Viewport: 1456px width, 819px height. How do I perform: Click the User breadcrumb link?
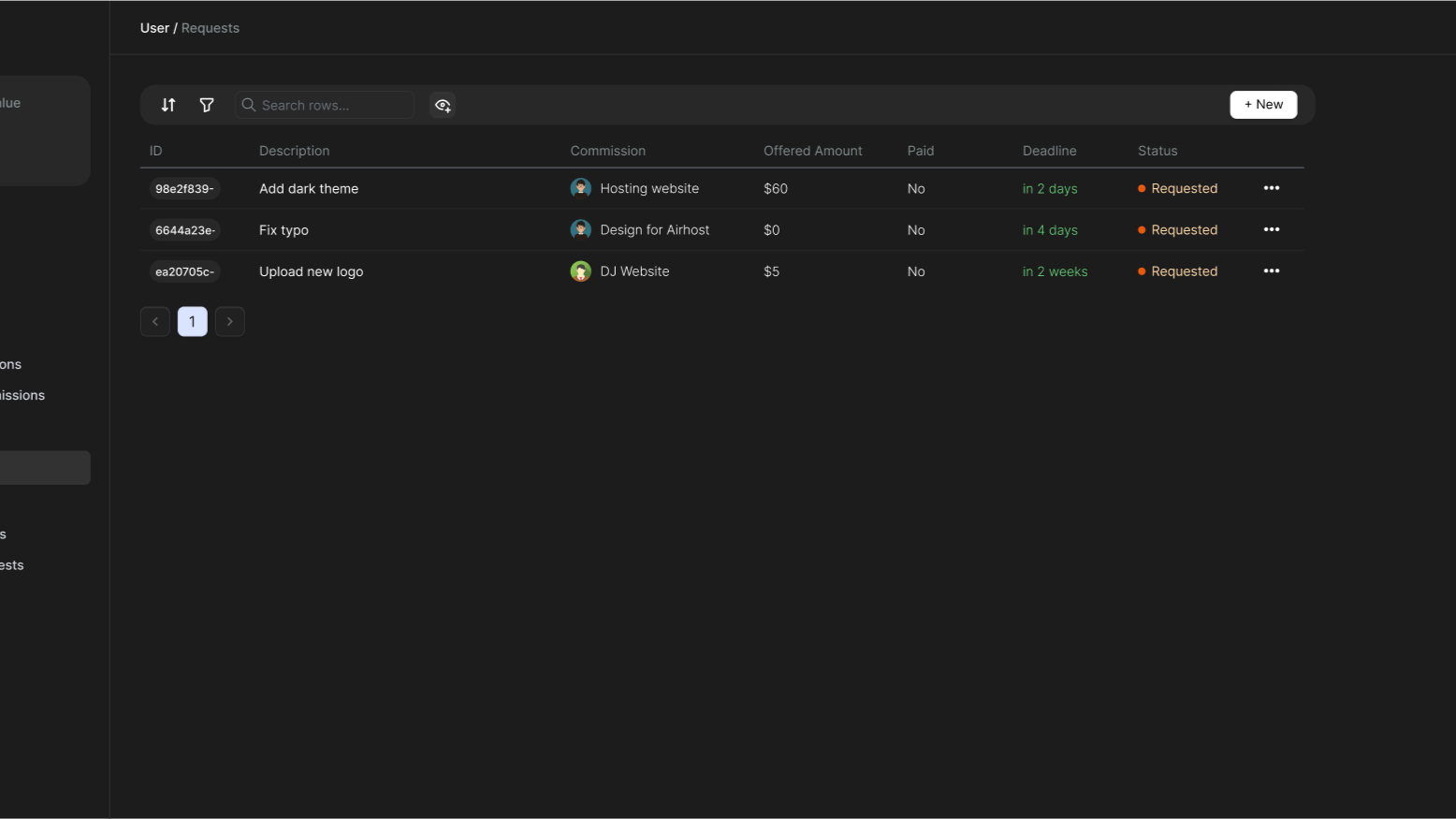[x=154, y=28]
